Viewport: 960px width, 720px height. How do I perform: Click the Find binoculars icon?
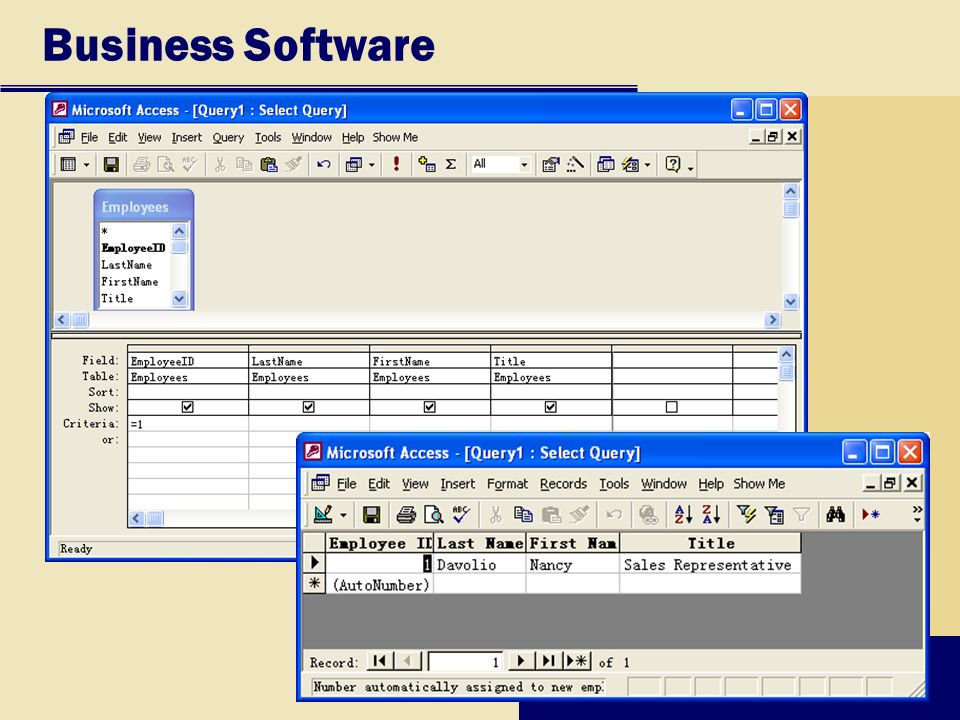tap(835, 514)
